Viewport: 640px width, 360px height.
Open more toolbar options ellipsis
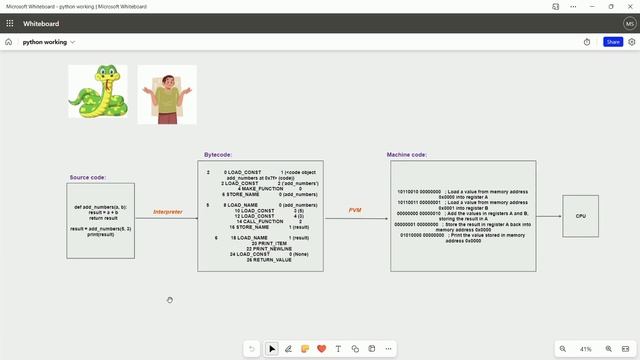click(x=388, y=349)
